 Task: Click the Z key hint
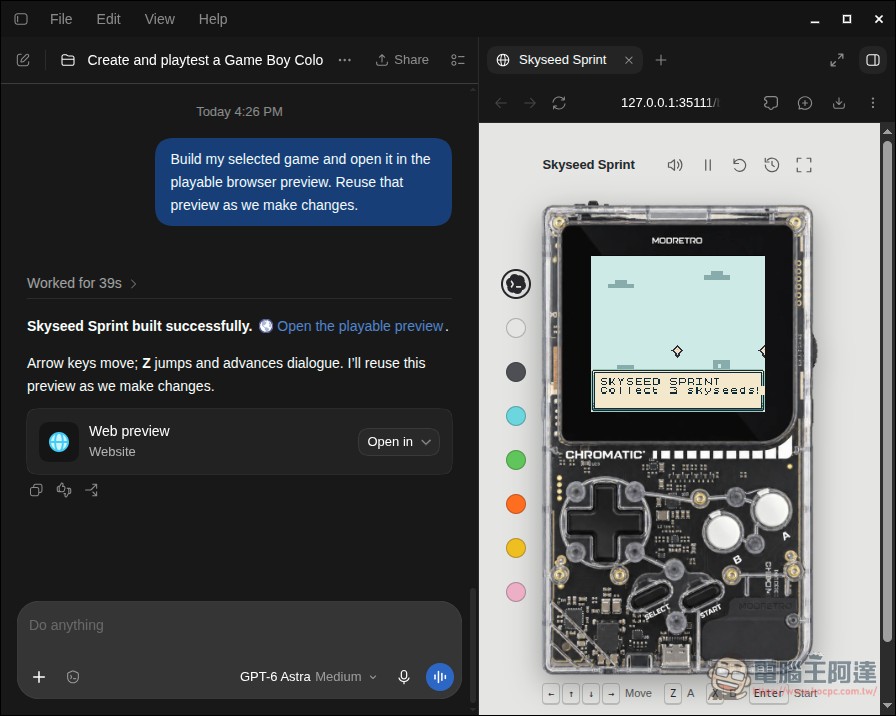tap(673, 694)
